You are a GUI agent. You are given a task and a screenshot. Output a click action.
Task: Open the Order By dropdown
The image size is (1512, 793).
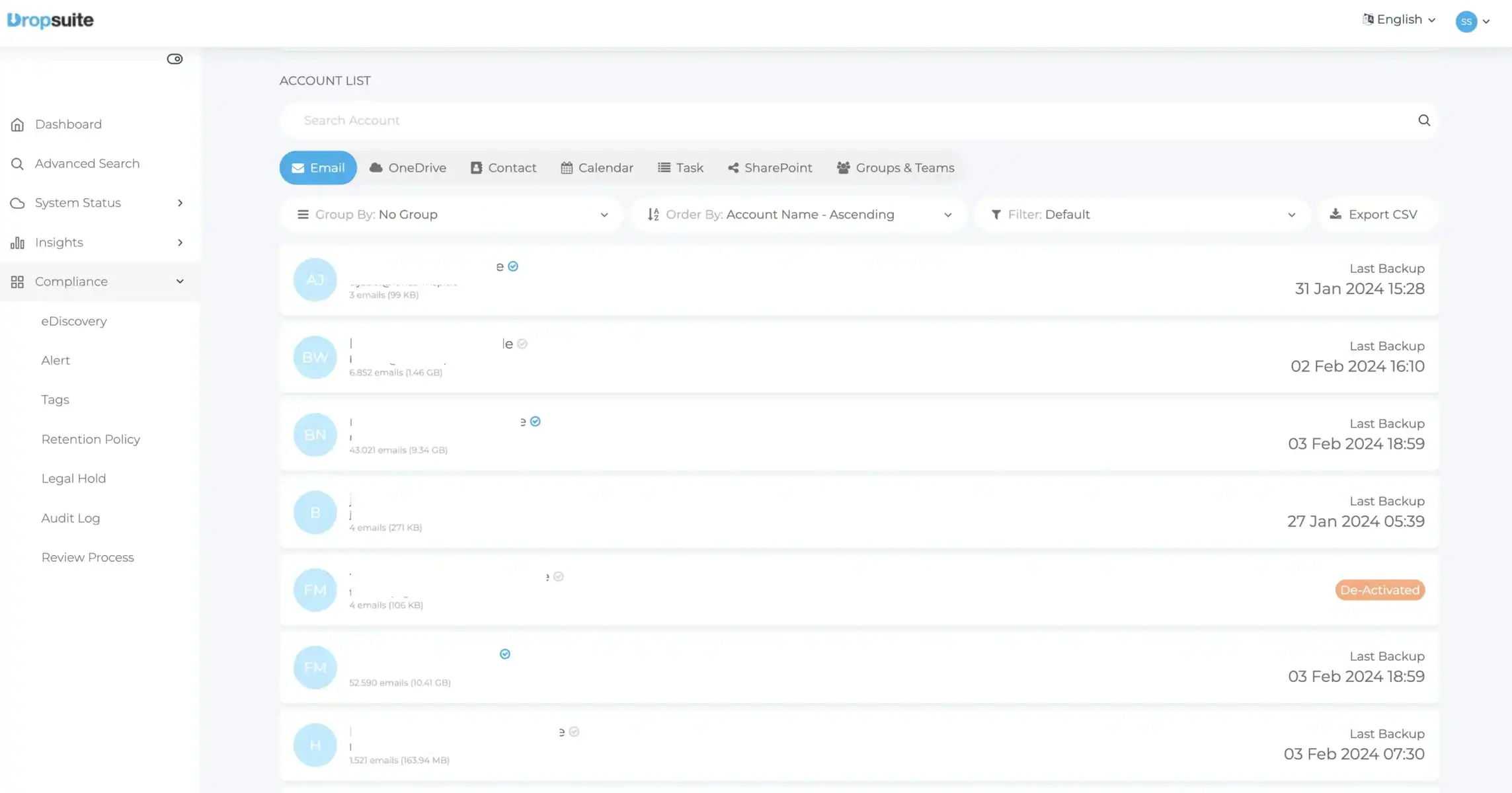tap(799, 215)
